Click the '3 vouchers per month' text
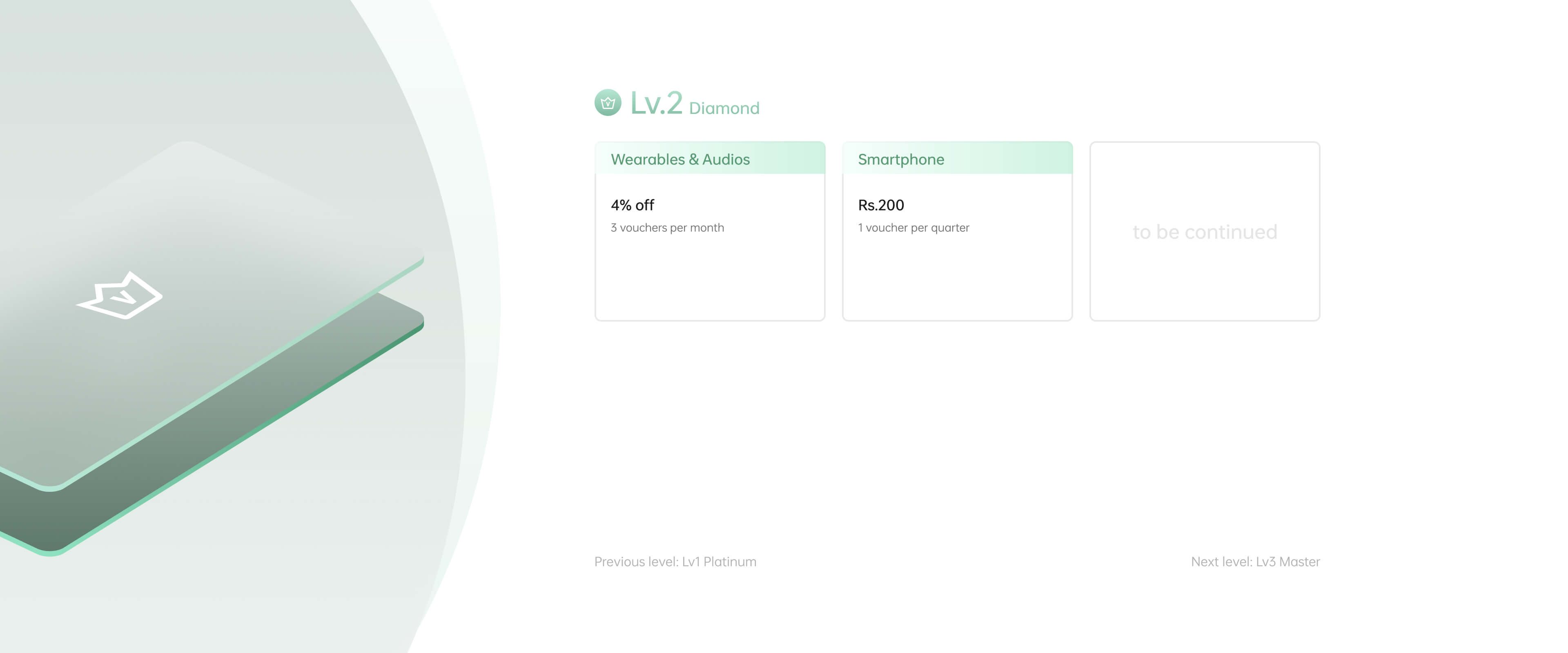Viewport: 1568px width, 653px height. coord(667,228)
